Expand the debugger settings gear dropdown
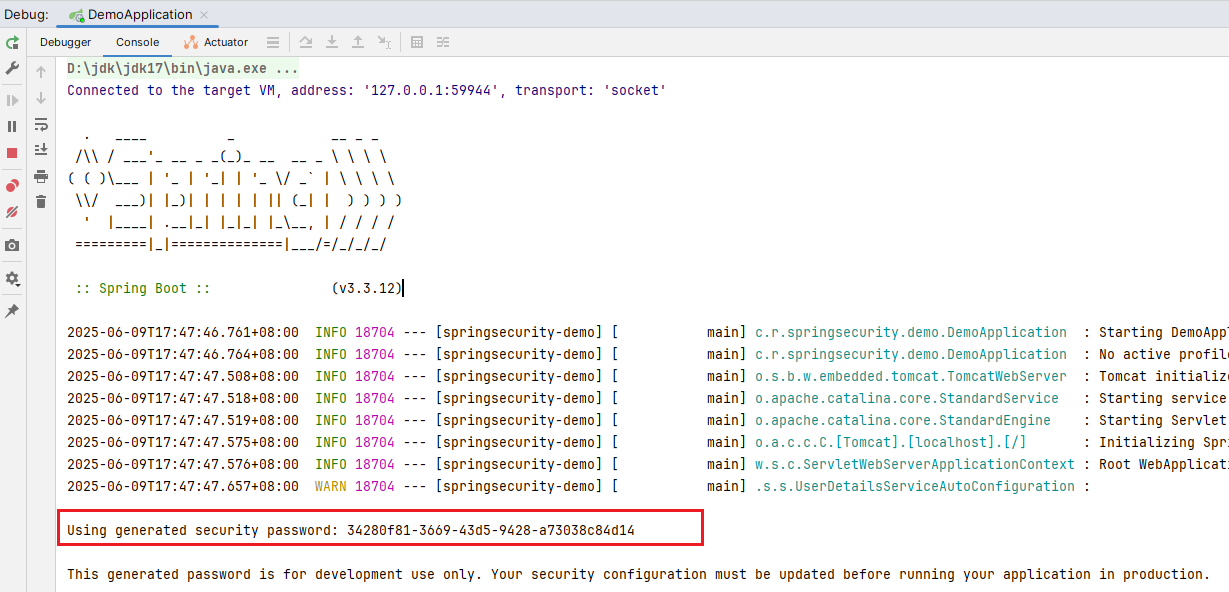Viewport: 1229px width, 592px height. (x=12, y=279)
